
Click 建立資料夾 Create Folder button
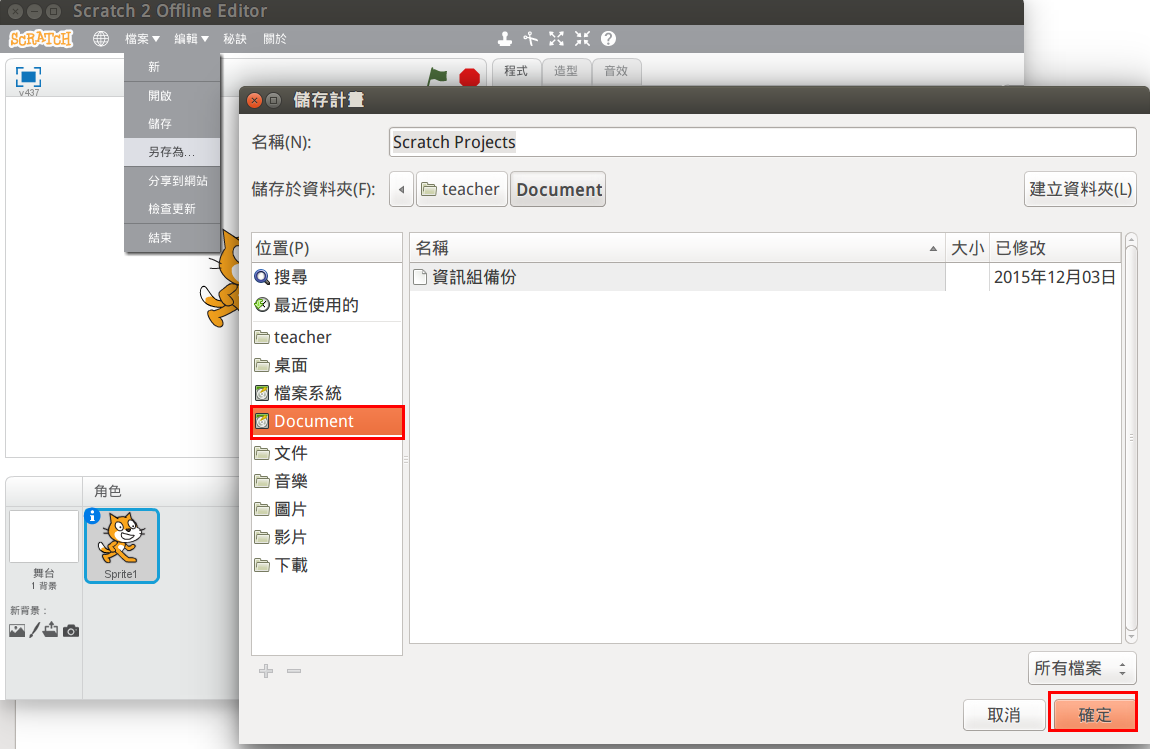pos(1080,189)
